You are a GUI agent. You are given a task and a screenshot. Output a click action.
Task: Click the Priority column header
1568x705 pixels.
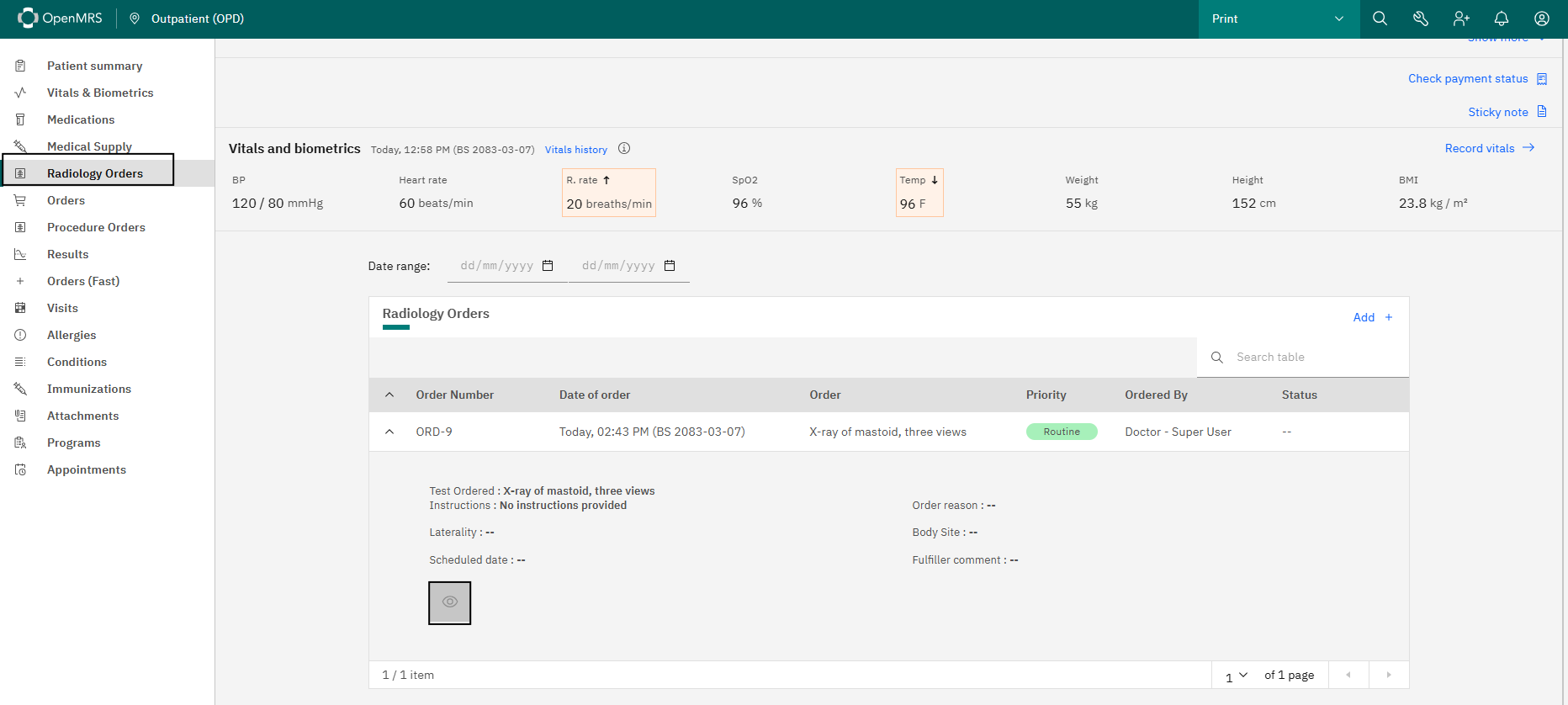pos(1046,395)
